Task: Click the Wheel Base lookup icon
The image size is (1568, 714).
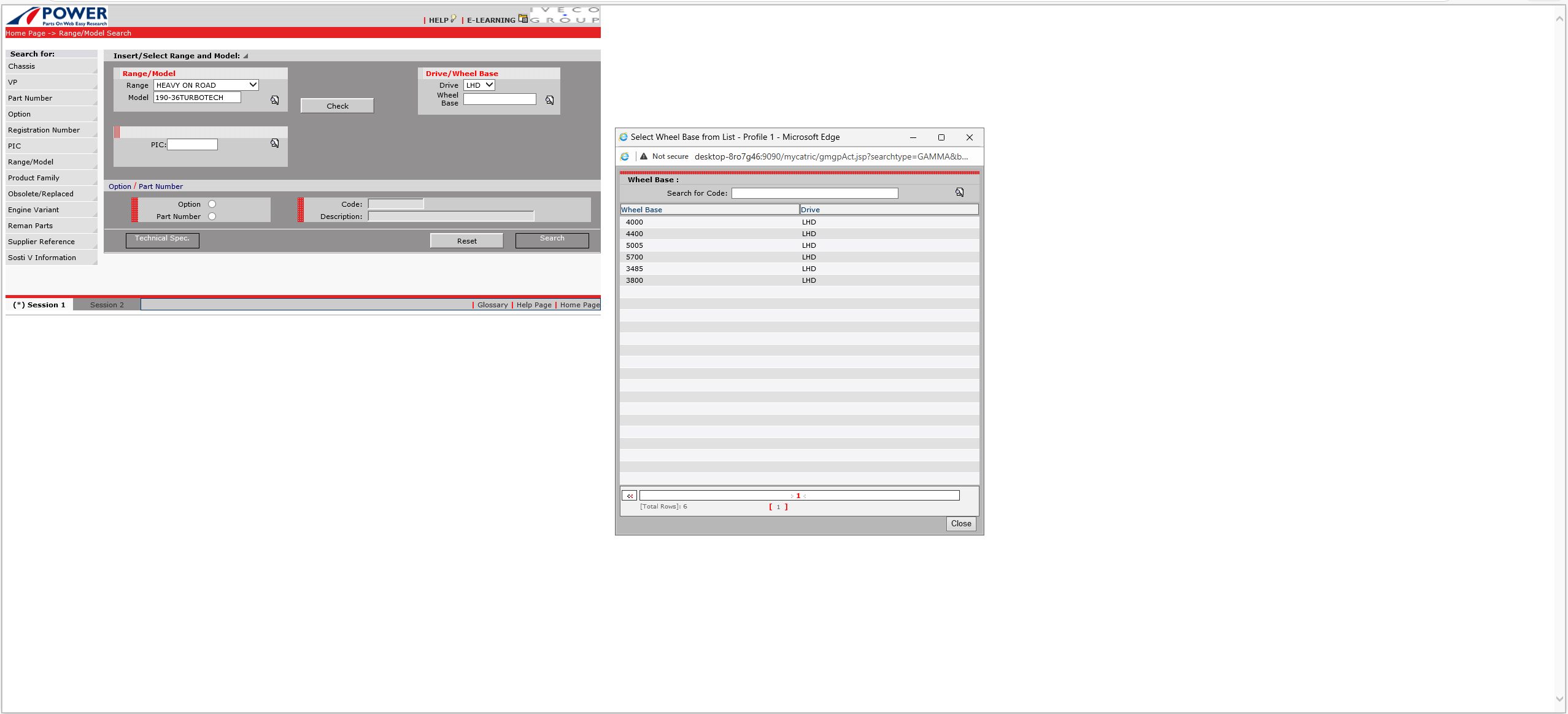Action: [550, 100]
